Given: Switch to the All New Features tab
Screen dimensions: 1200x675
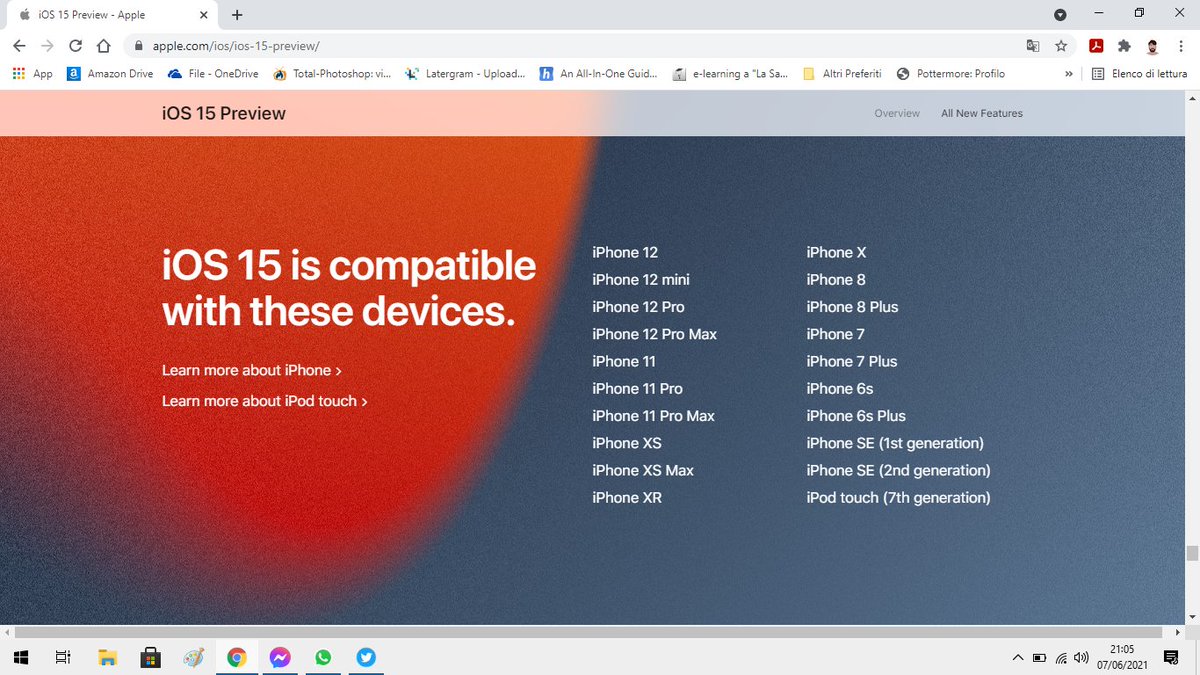Looking at the screenshot, I should coord(981,113).
